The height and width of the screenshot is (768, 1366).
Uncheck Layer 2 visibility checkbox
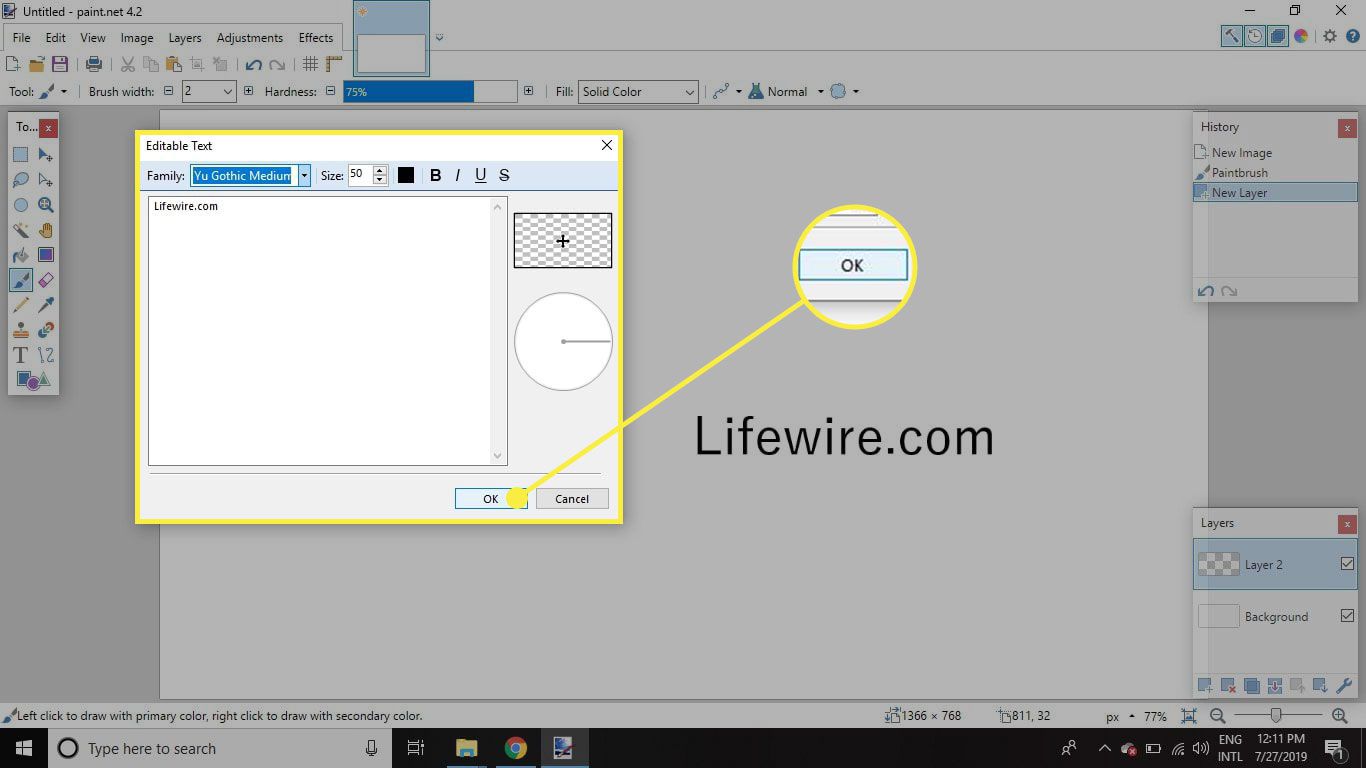click(1347, 564)
